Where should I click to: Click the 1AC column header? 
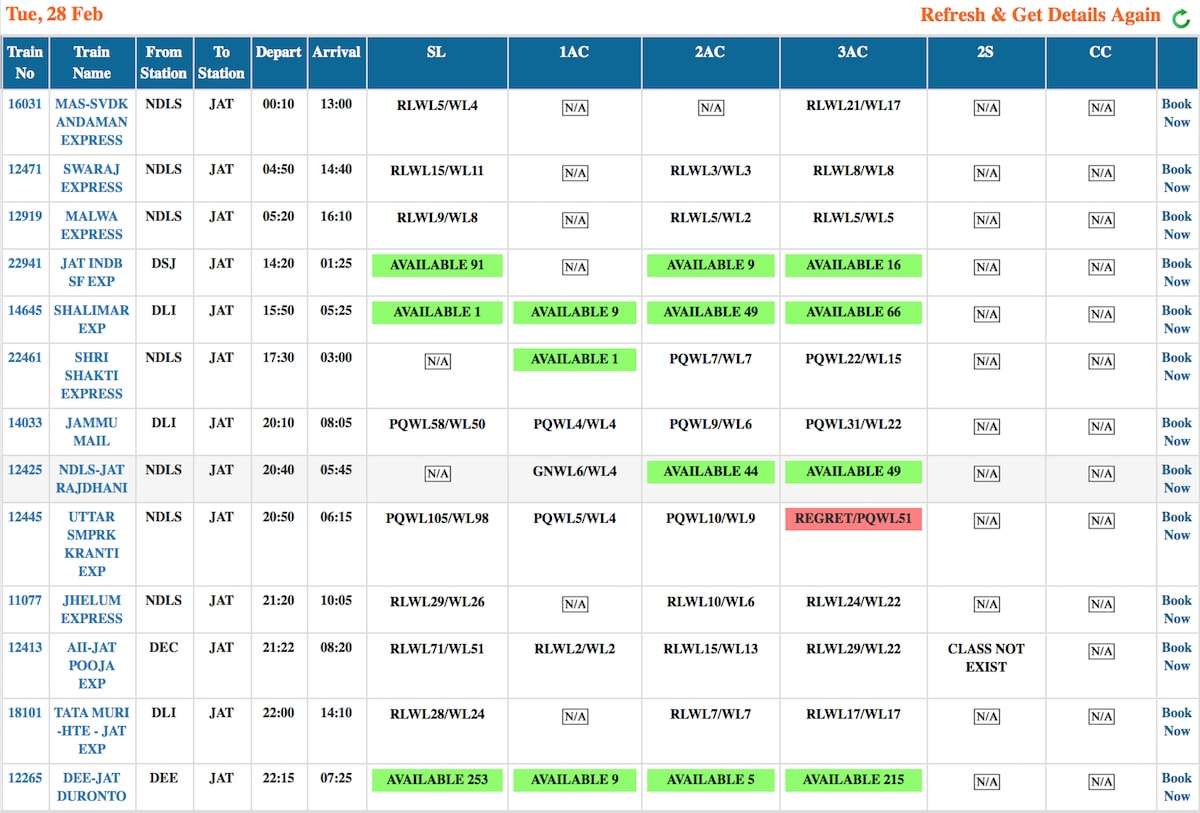pyautogui.click(x=575, y=62)
